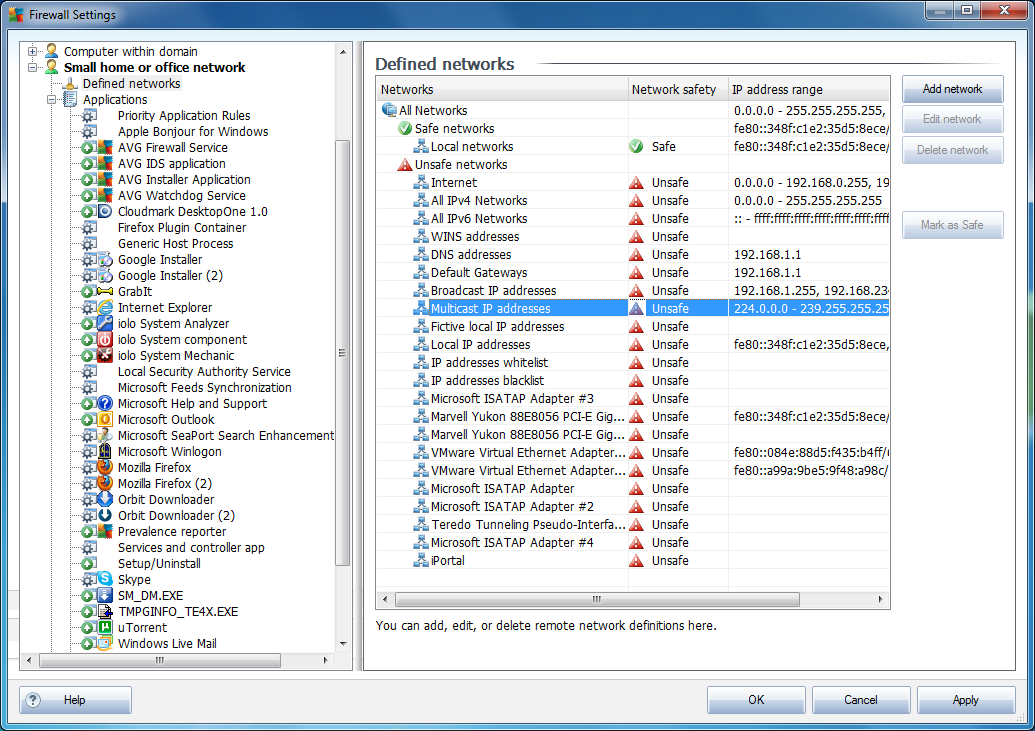Click the SM_DM.EXE icon

tap(105, 596)
